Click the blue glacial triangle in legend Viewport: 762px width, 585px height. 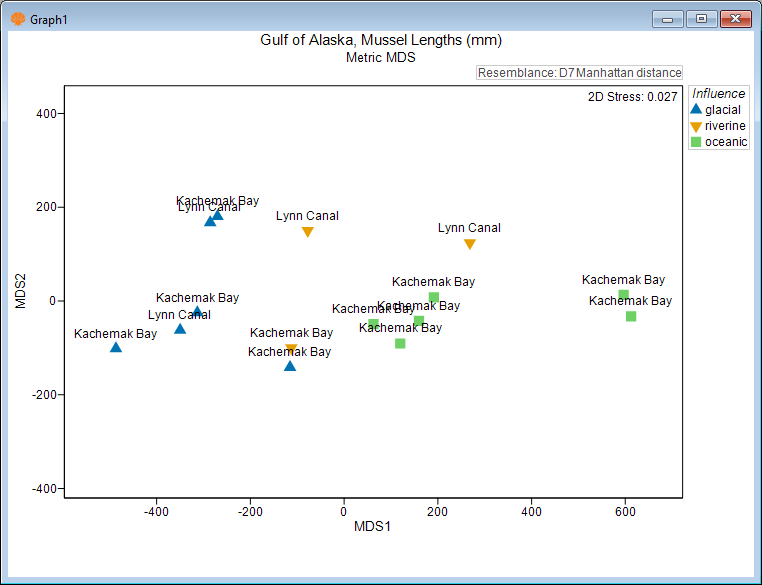696,110
